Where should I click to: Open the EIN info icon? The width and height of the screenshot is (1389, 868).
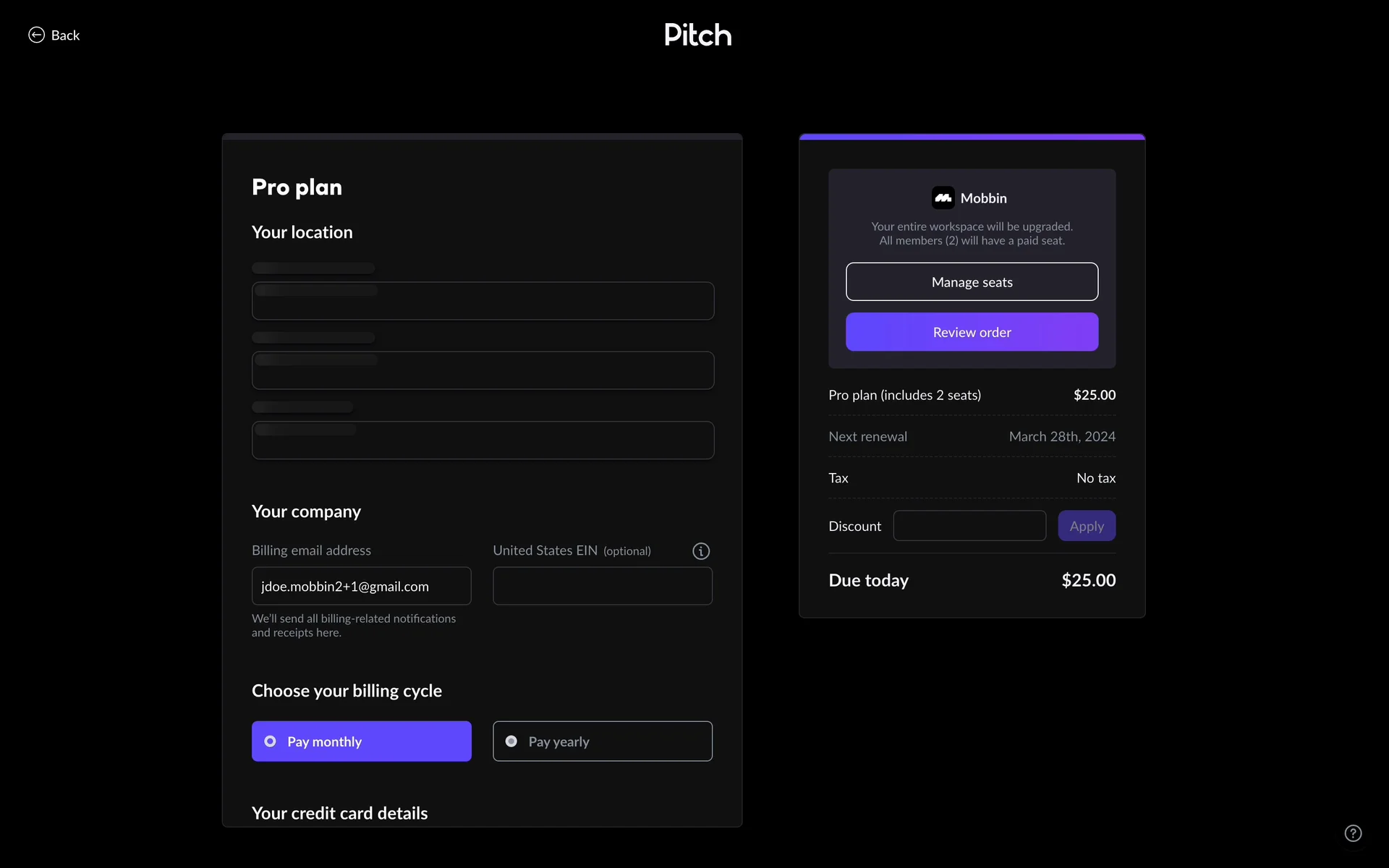pyautogui.click(x=700, y=551)
